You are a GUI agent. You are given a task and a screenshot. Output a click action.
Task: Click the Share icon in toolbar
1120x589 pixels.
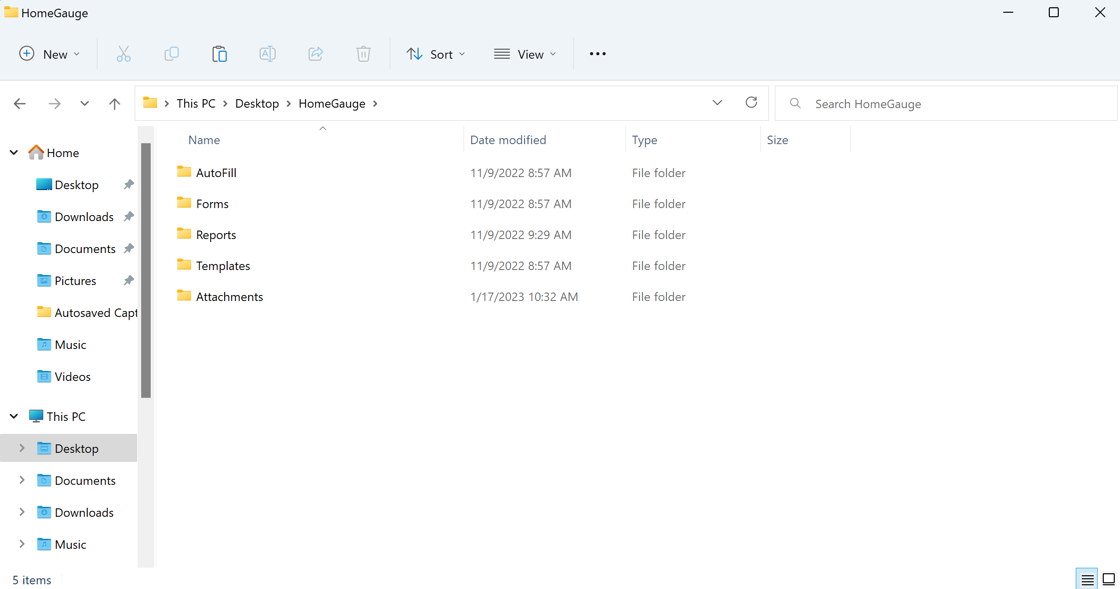point(315,54)
